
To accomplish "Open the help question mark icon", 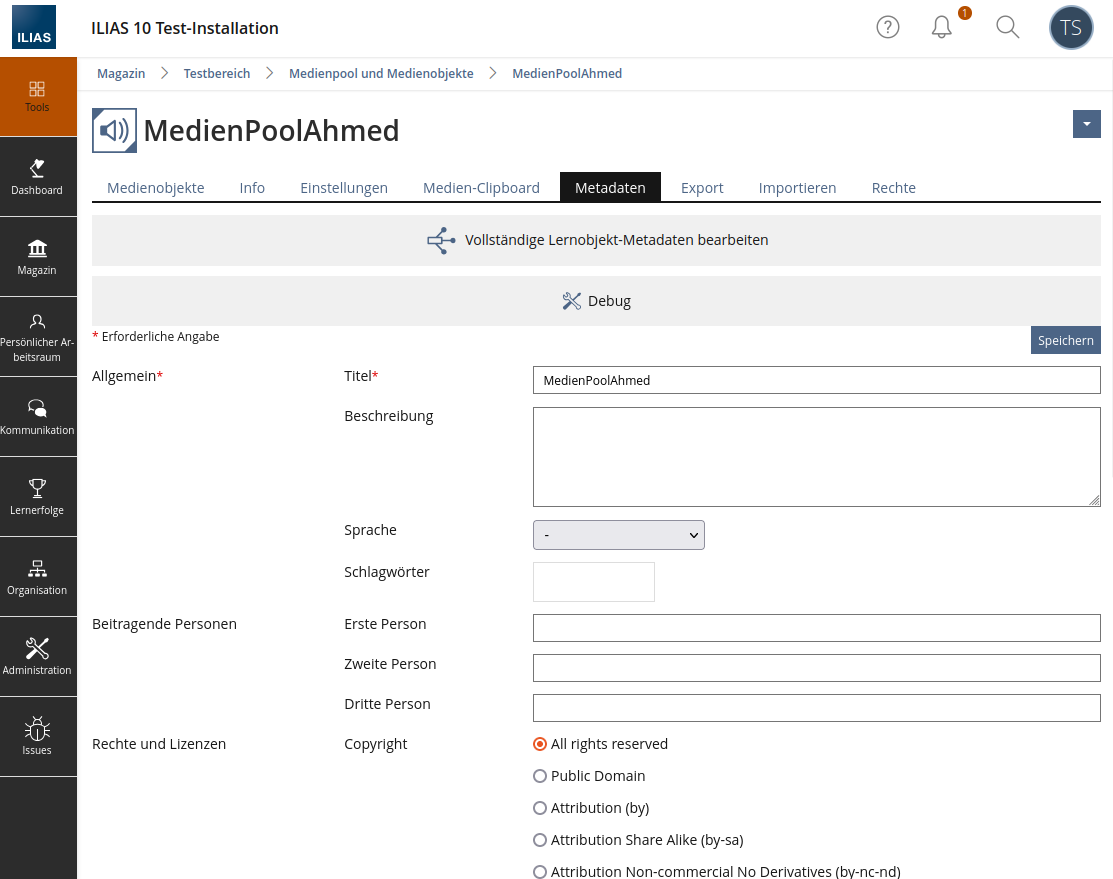I will (x=887, y=28).
